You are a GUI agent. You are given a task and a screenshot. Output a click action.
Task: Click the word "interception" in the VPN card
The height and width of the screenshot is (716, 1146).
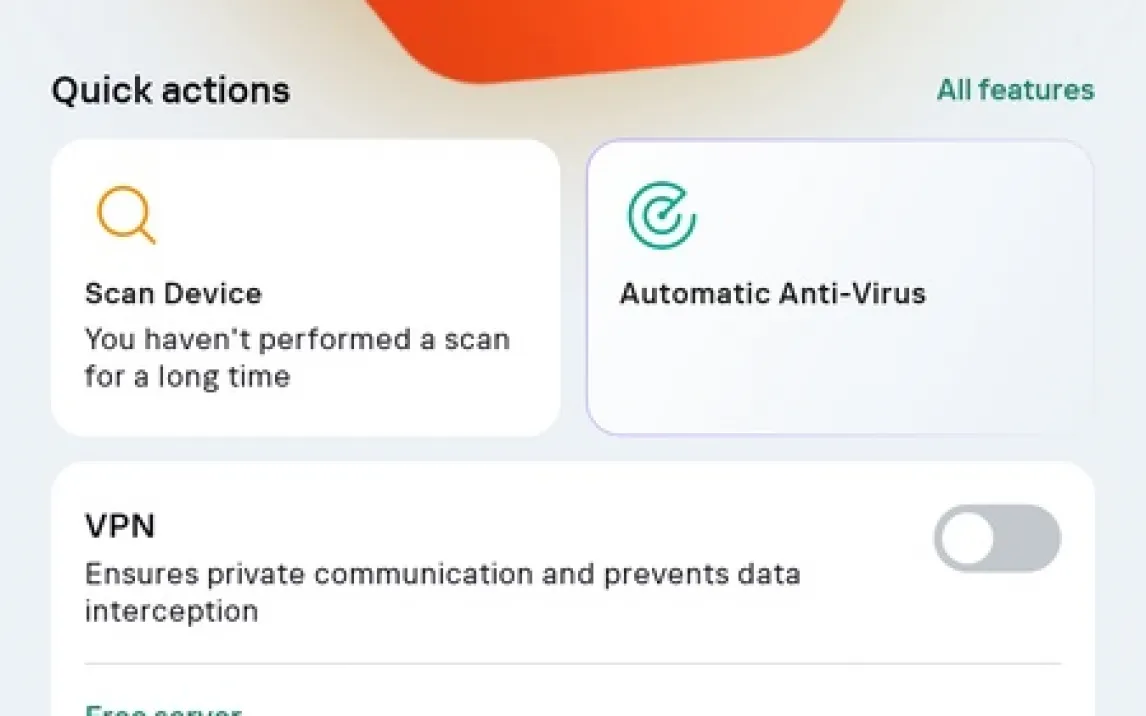pos(171,611)
